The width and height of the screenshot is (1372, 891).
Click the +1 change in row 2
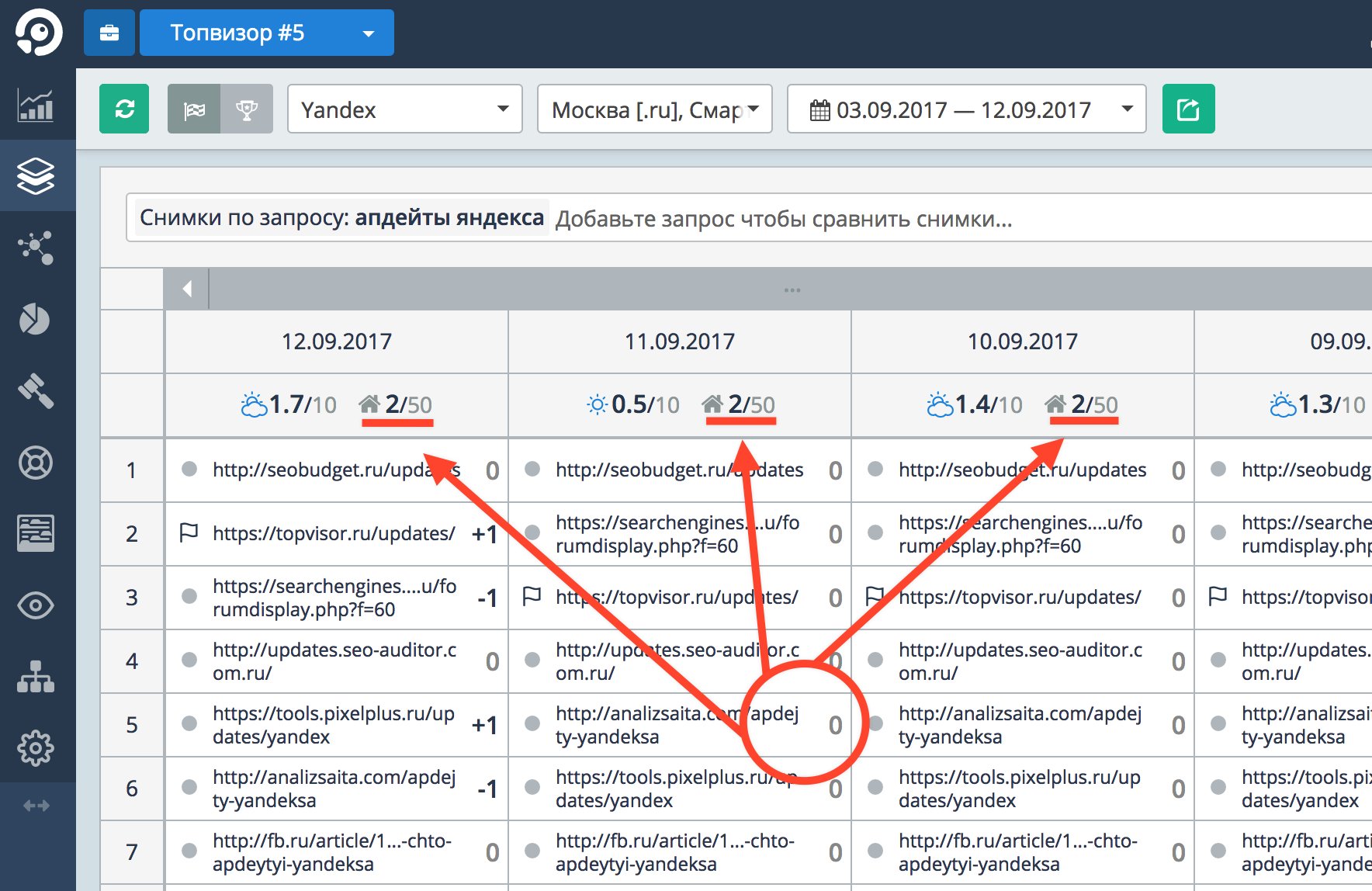pos(484,534)
